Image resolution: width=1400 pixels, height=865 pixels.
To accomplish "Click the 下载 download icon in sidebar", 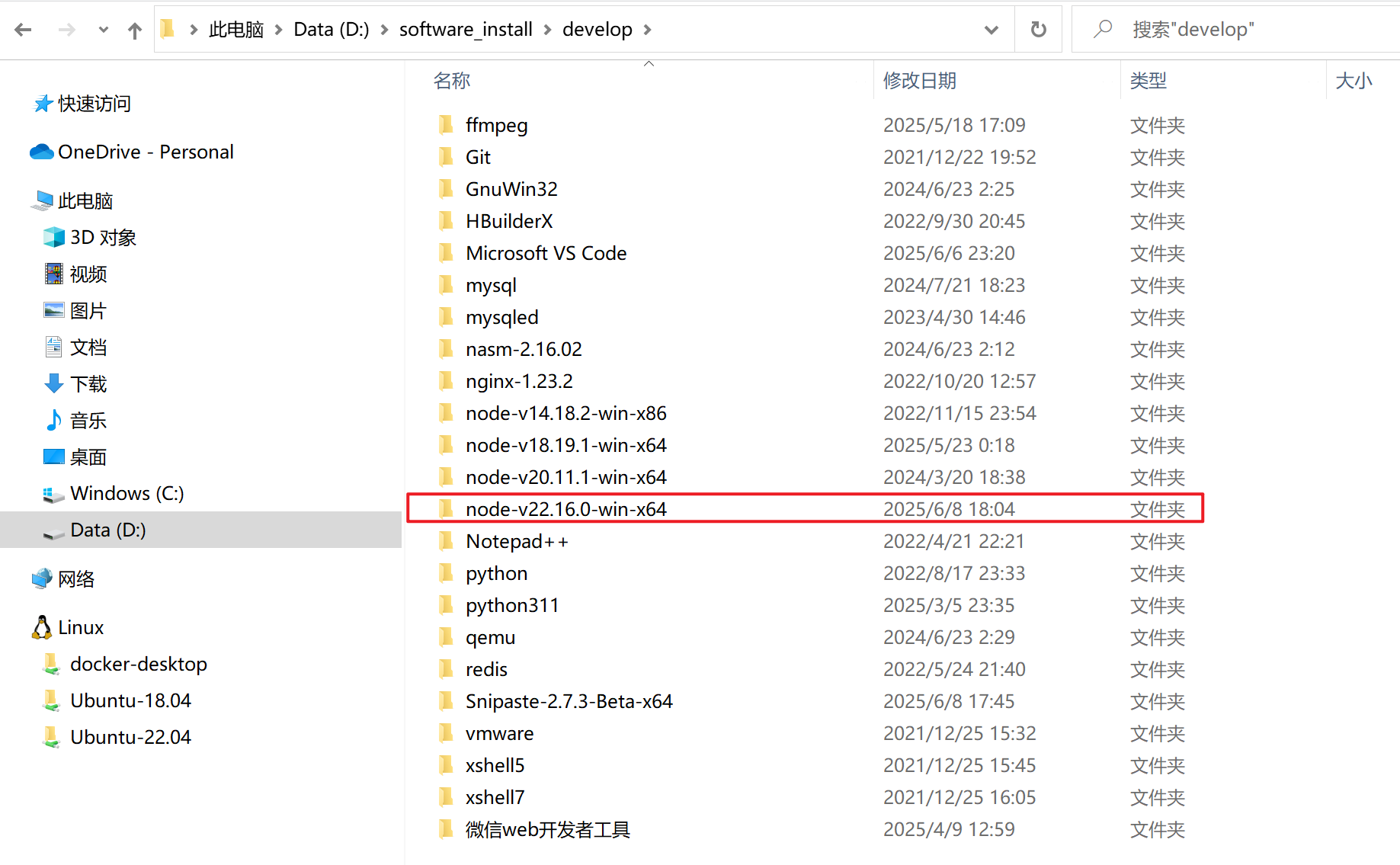I will click(x=53, y=383).
